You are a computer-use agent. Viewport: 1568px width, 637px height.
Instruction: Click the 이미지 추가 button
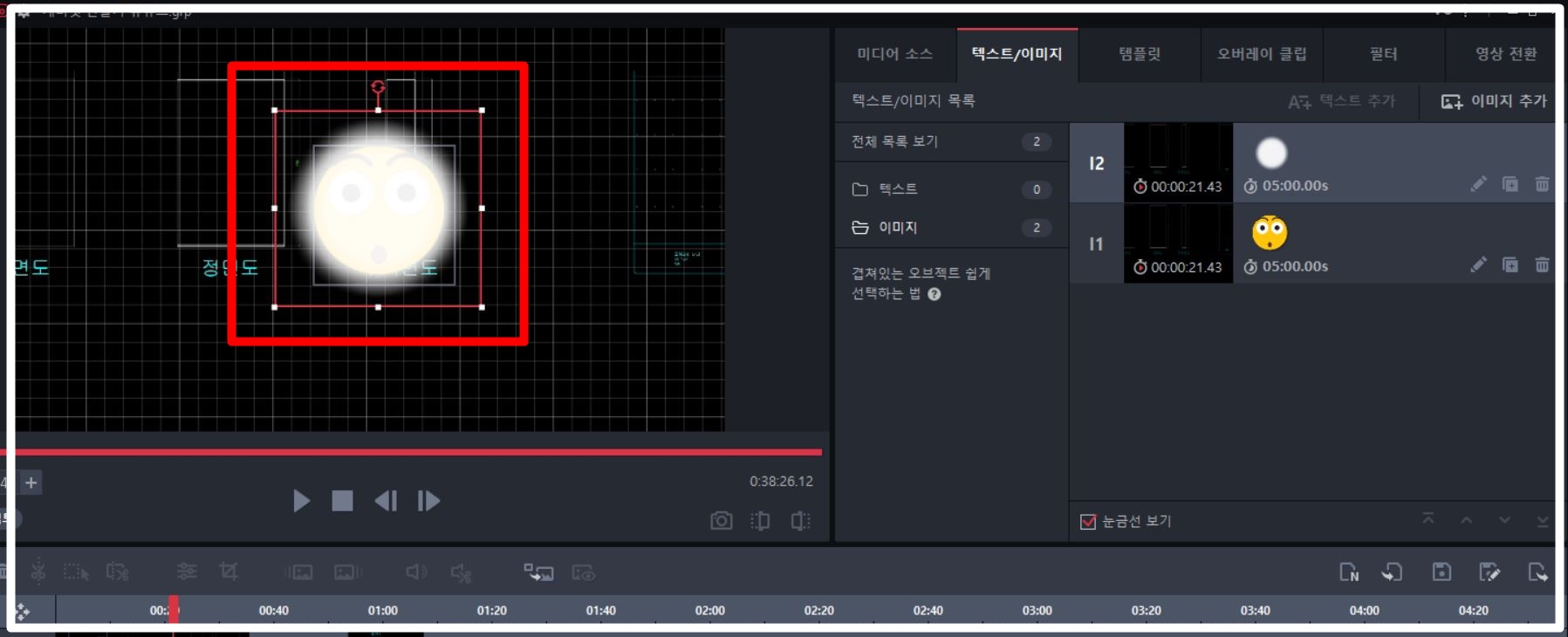pyautogui.click(x=1494, y=101)
